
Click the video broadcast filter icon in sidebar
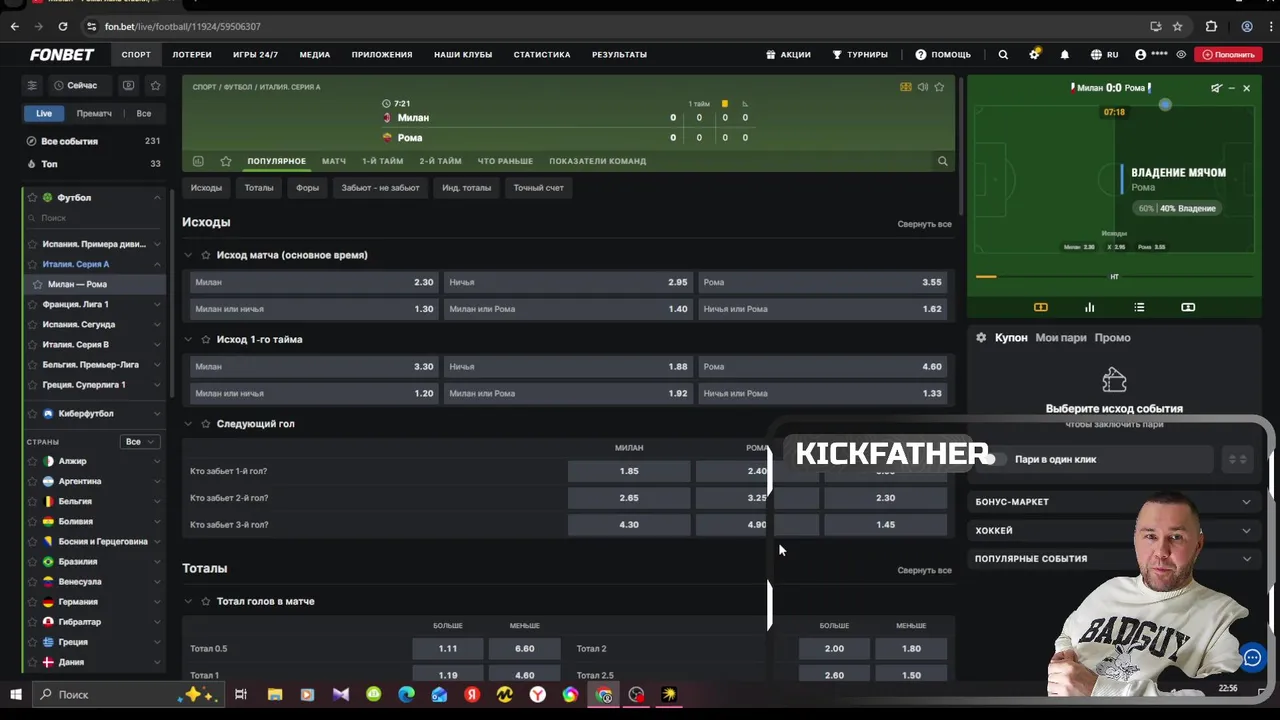128,86
